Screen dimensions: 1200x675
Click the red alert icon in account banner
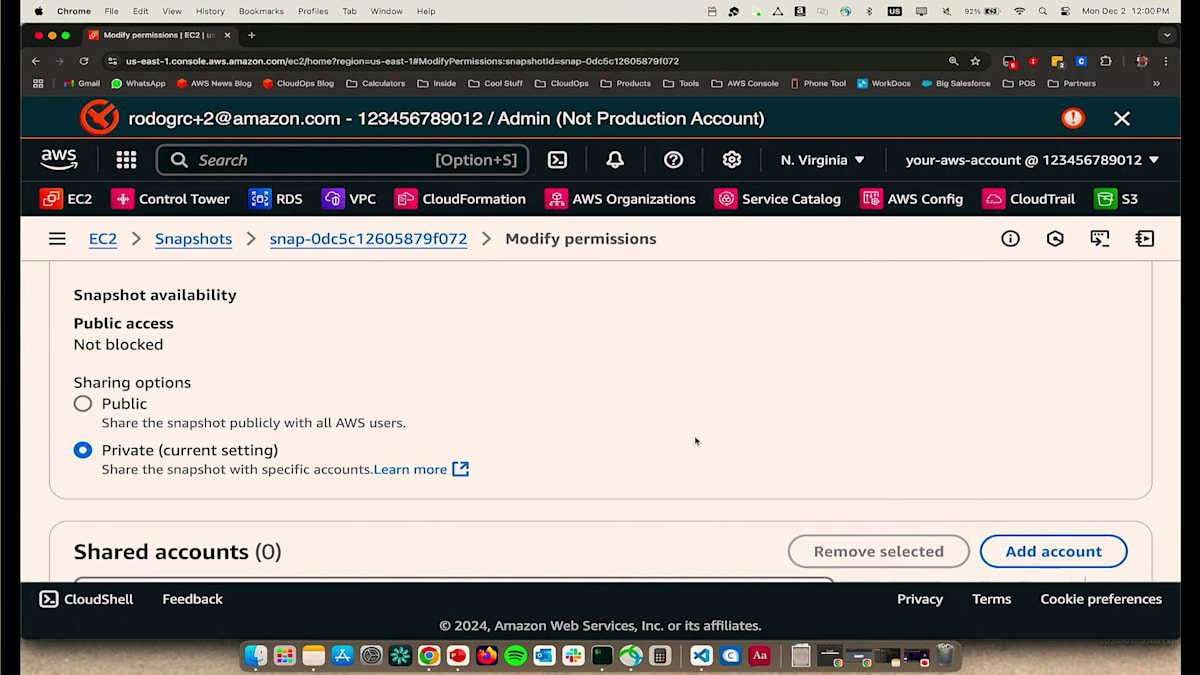pyautogui.click(x=1073, y=118)
